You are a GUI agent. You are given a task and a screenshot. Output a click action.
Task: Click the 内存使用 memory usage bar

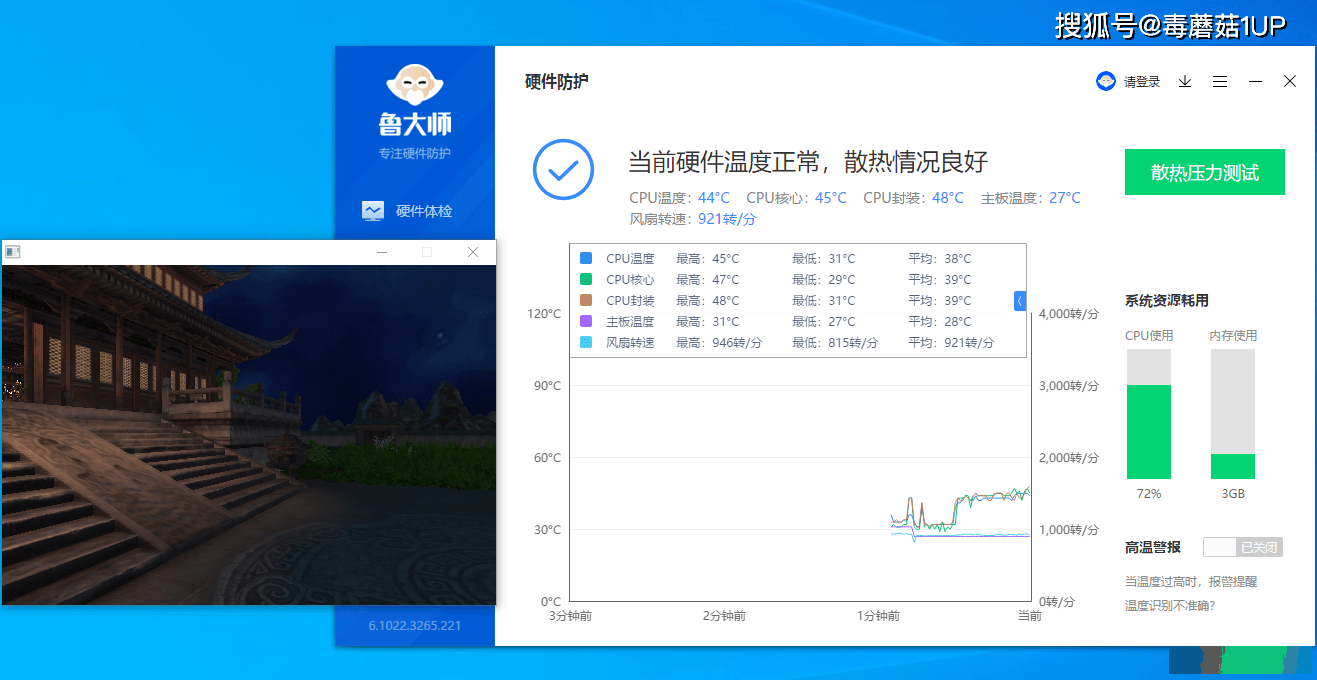1233,415
